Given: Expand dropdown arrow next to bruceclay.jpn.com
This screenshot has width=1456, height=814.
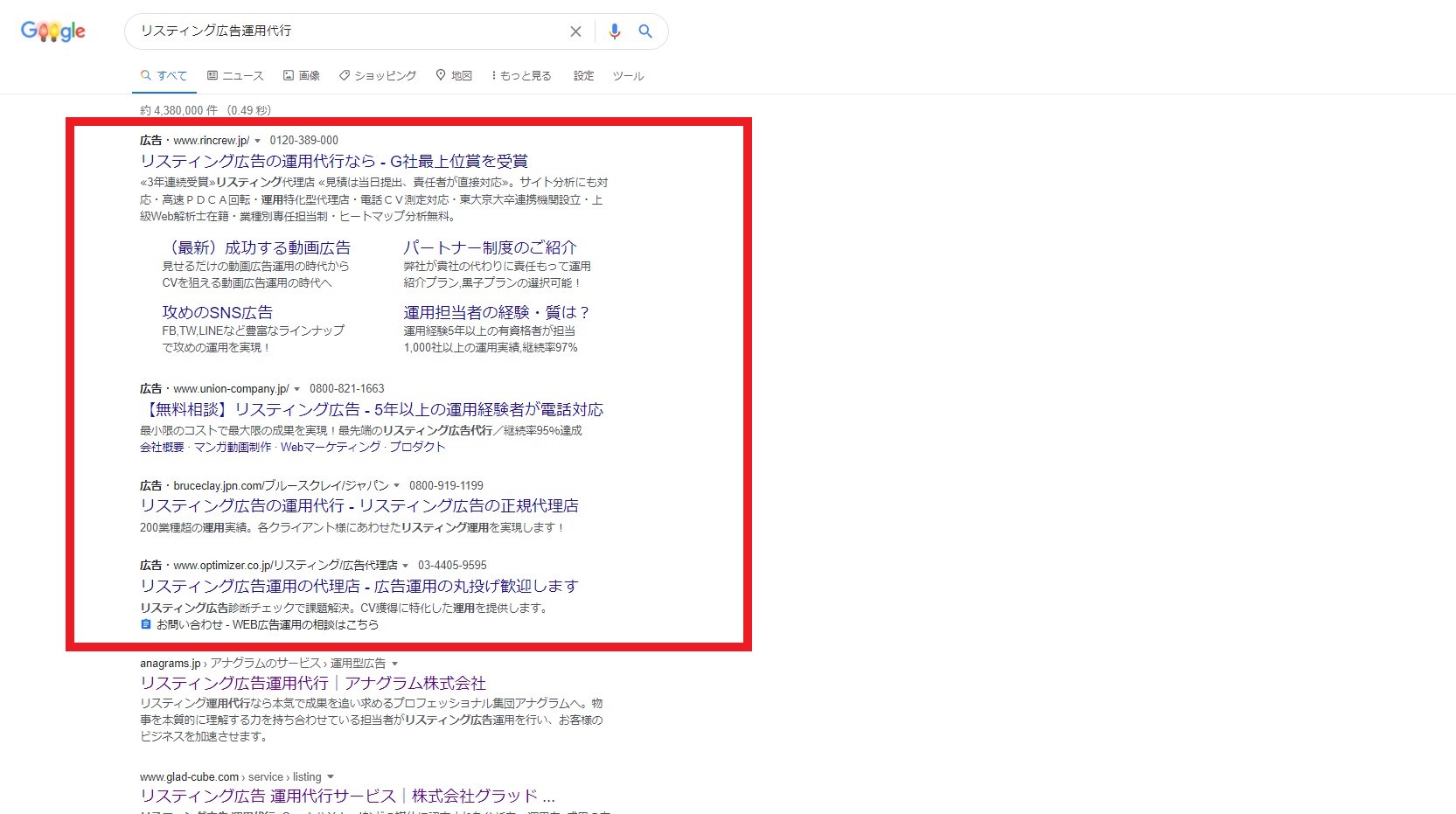Looking at the screenshot, I should pyautogui.click(x=396, y=486).
